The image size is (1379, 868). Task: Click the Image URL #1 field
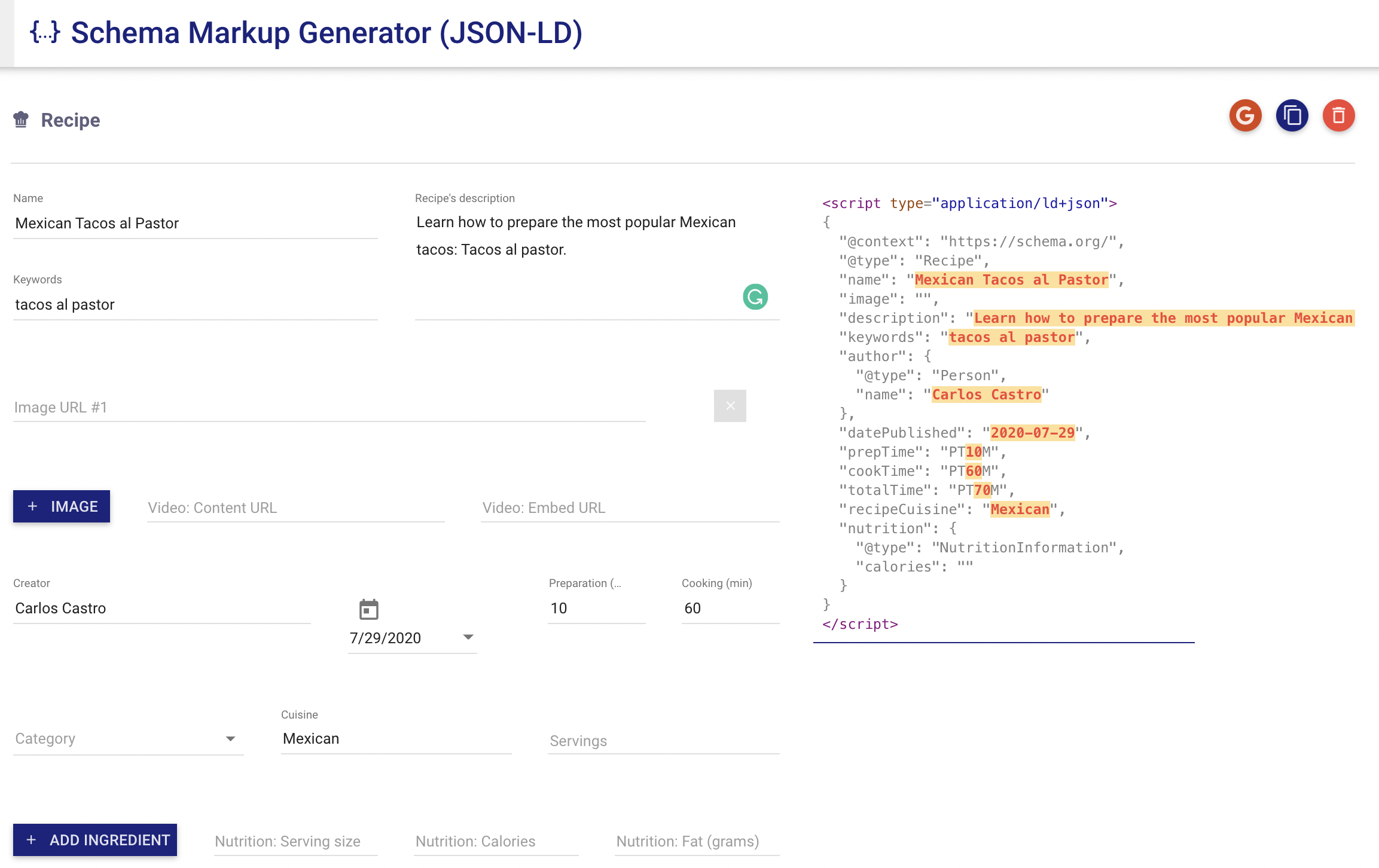pos(330,408)
